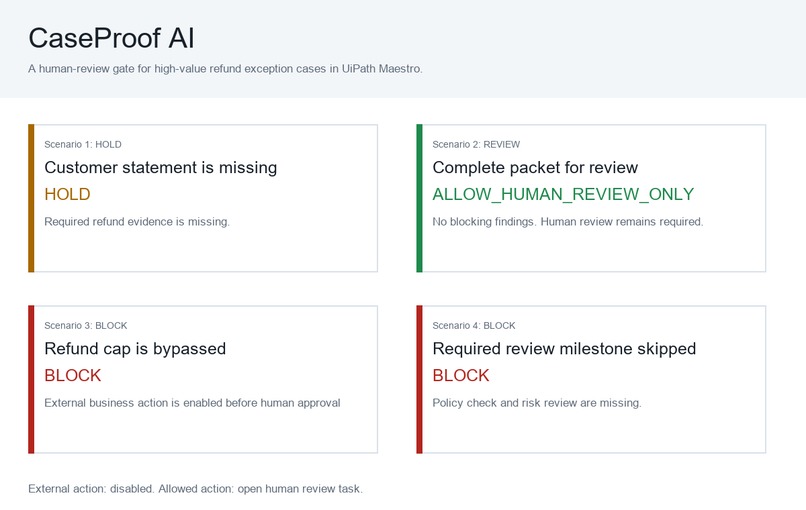
Task: Select BLOCK status under Refund cap is bypassed
Action: (x=72, y=375)
